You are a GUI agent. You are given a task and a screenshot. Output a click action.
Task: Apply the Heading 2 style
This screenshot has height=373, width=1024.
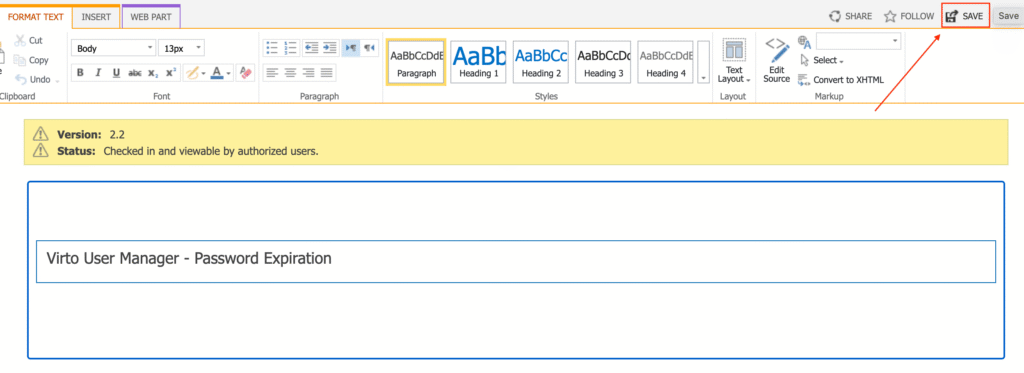point(541,61)
